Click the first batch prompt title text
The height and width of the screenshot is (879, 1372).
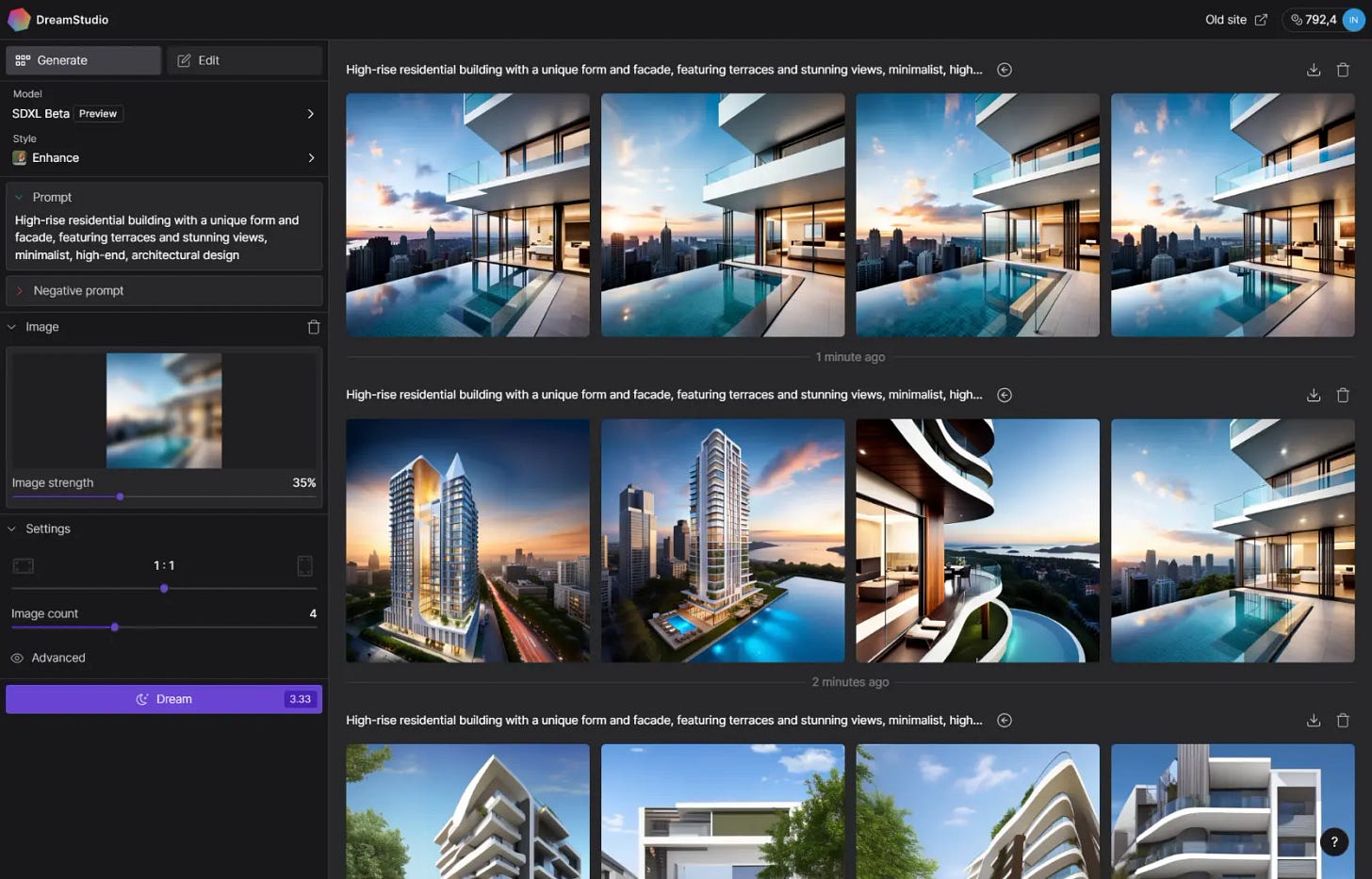pos(663,70)
